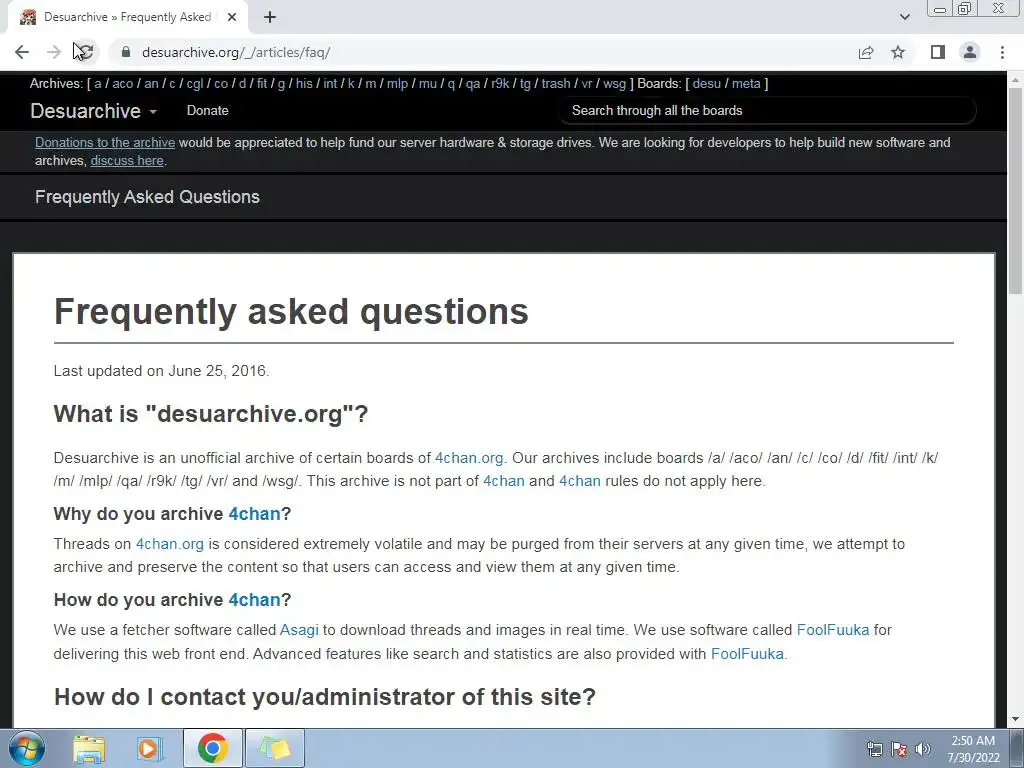The width and height of the screenshot is (1024, 768).
Task: Click the 4chan link in 'Why do you archive' heading
Action: coord(254,514)
